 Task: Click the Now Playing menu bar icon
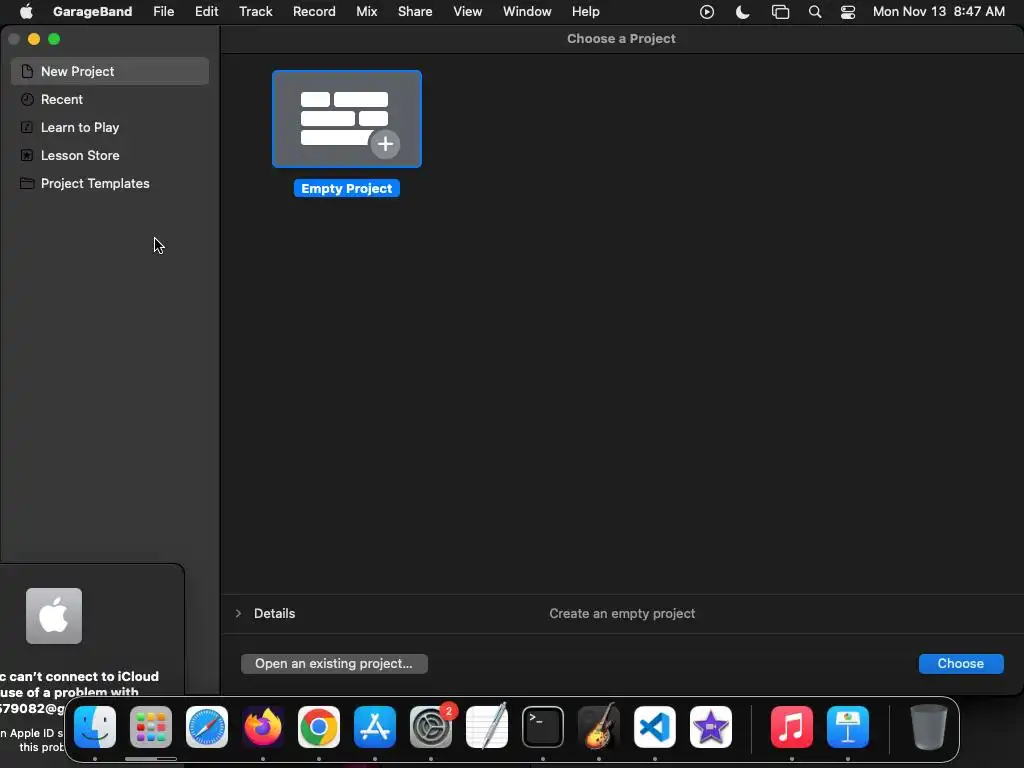pyautogui.click(x=707, y=12)
